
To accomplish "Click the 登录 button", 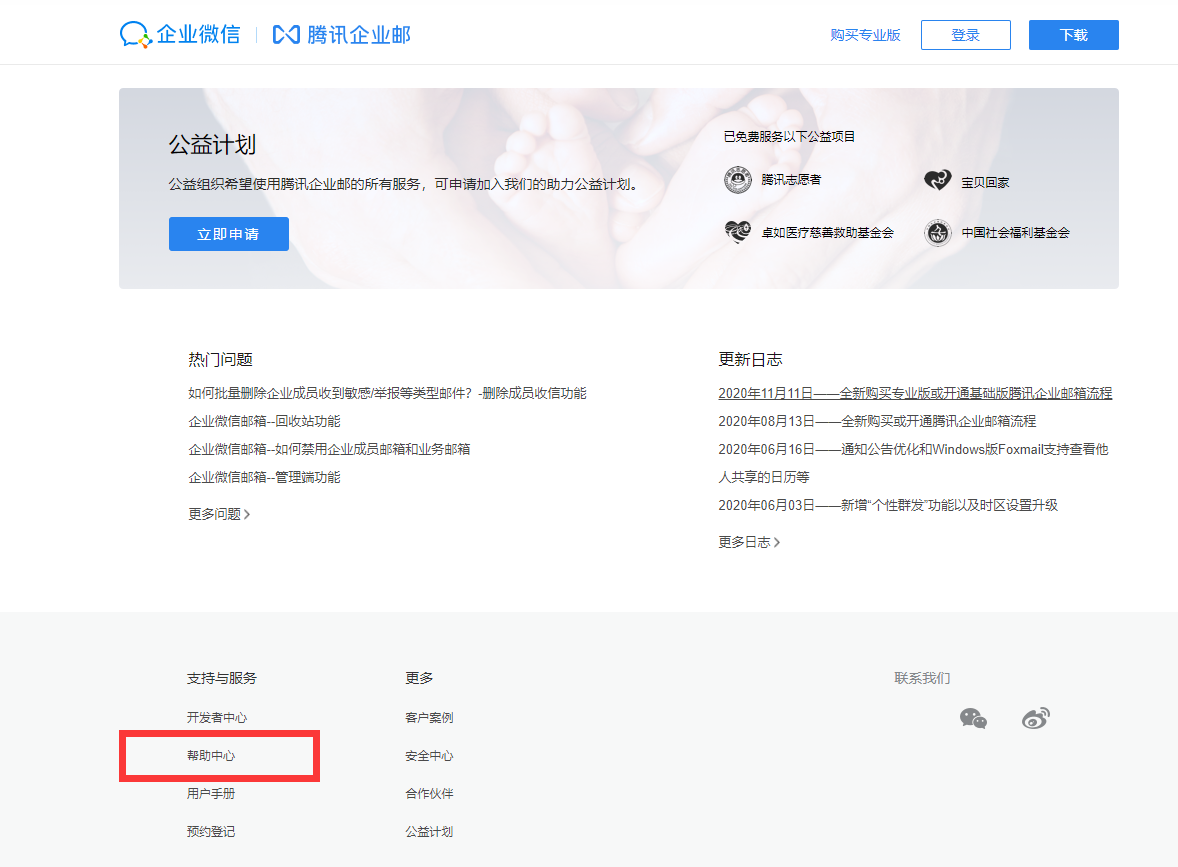I will pos(965,35).
